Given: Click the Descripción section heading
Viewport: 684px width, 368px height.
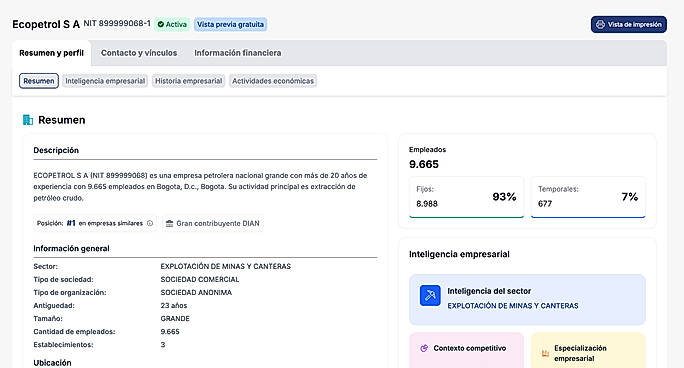Looking at the screenshot, I should point(56,150).
